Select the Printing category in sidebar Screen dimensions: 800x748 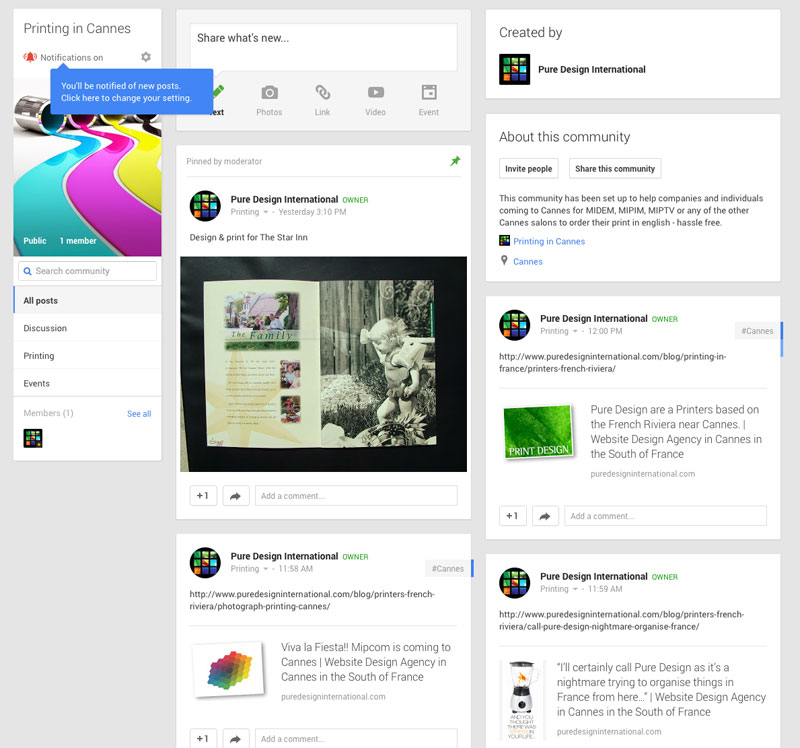87,356
